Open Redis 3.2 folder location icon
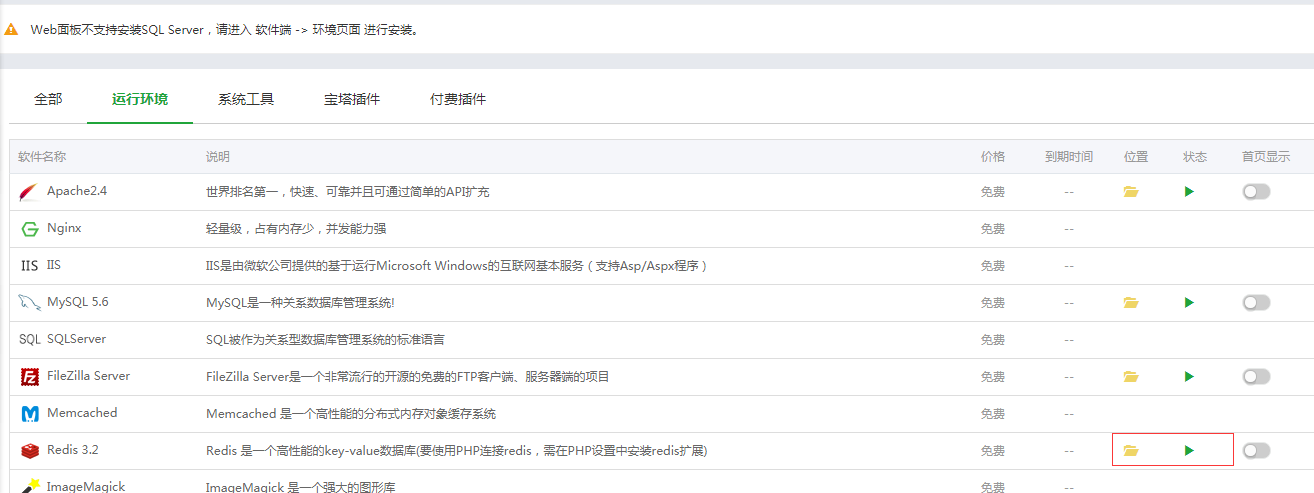 pos(1131,451)
